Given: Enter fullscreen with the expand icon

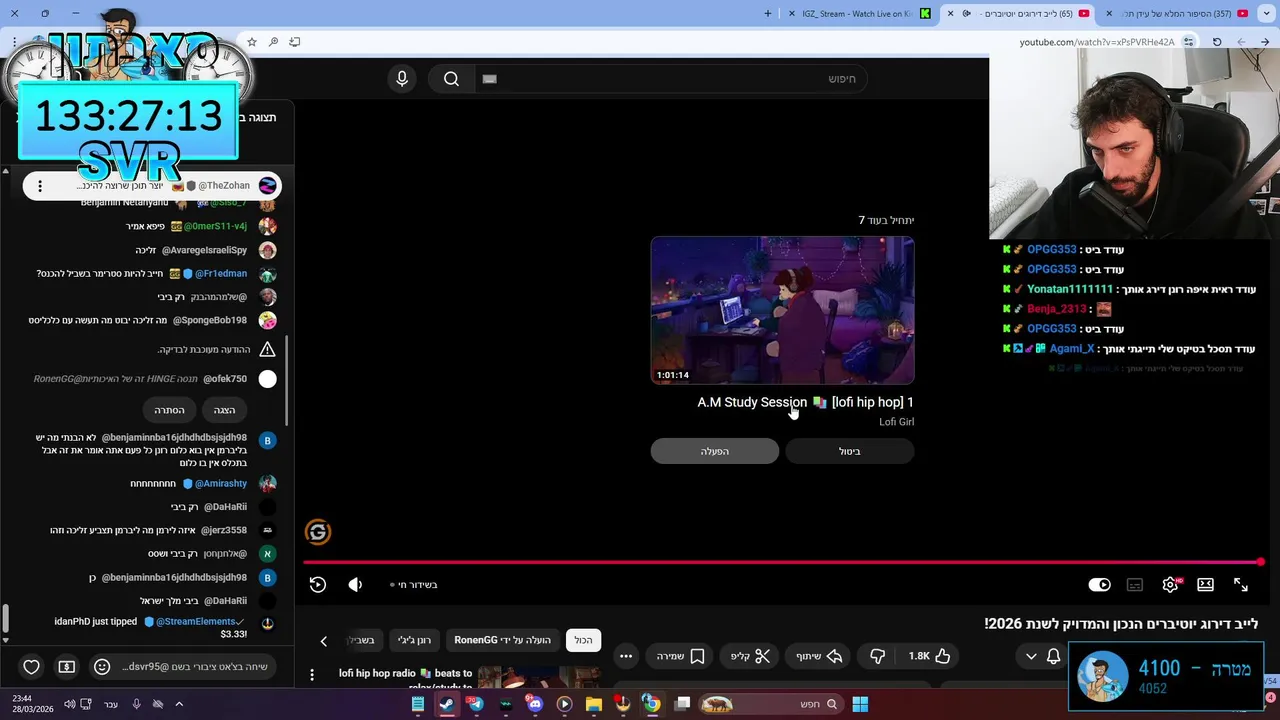Looking at the screenshot, I should click(1241, 585).
